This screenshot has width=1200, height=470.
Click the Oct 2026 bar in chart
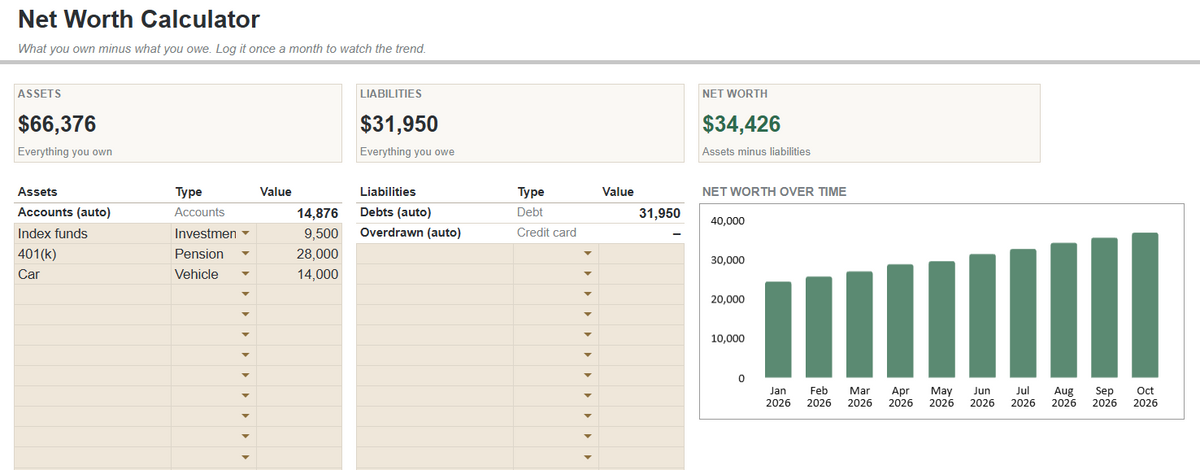[1145, 306]
